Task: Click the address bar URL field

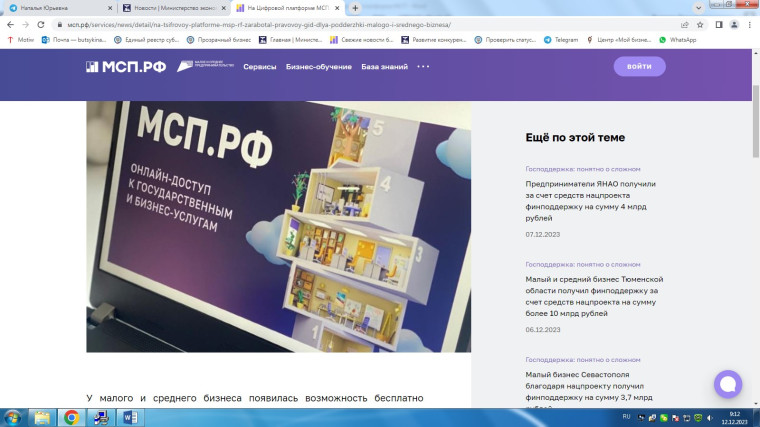Action: pos(368,25)
